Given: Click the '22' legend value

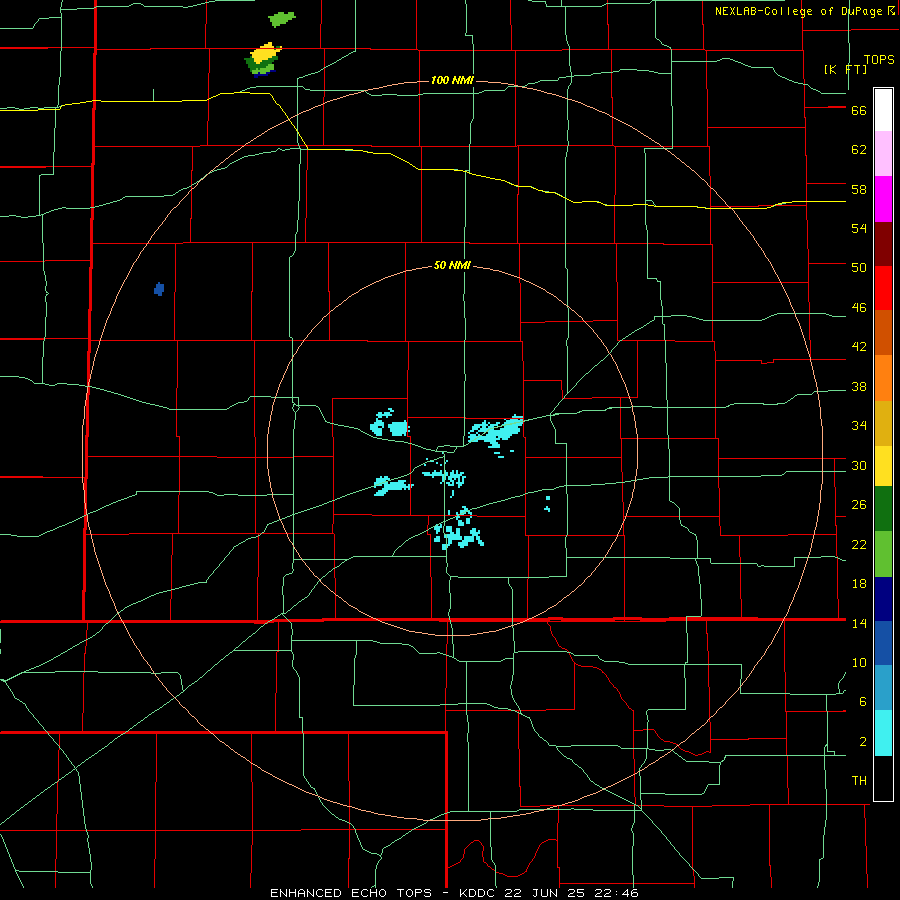Looking at the screenshot, I should [859, 545].
